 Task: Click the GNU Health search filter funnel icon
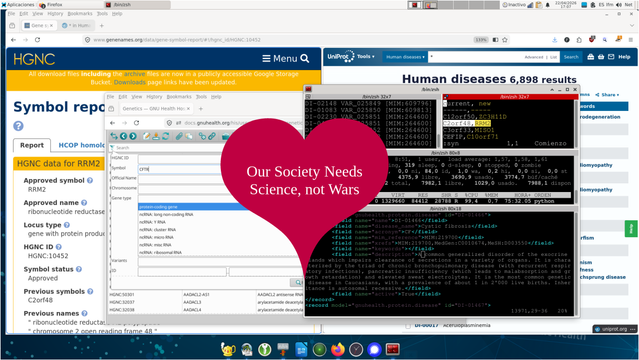pos(112,148)
